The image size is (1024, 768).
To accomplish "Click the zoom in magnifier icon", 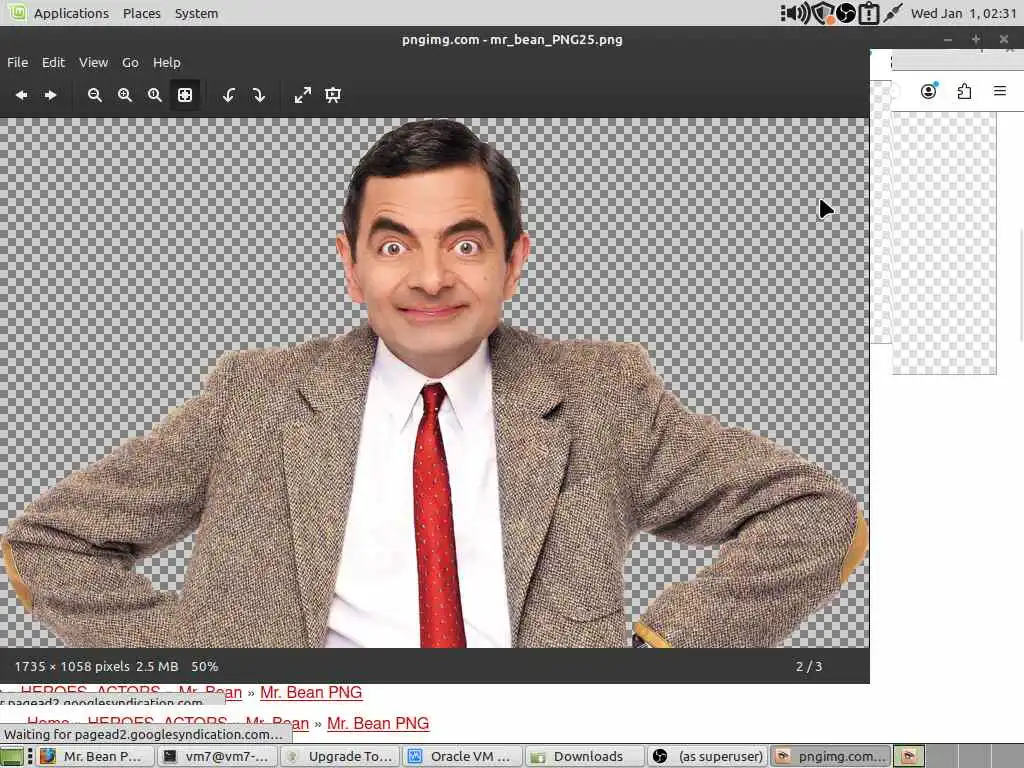I will coord(125,95).
